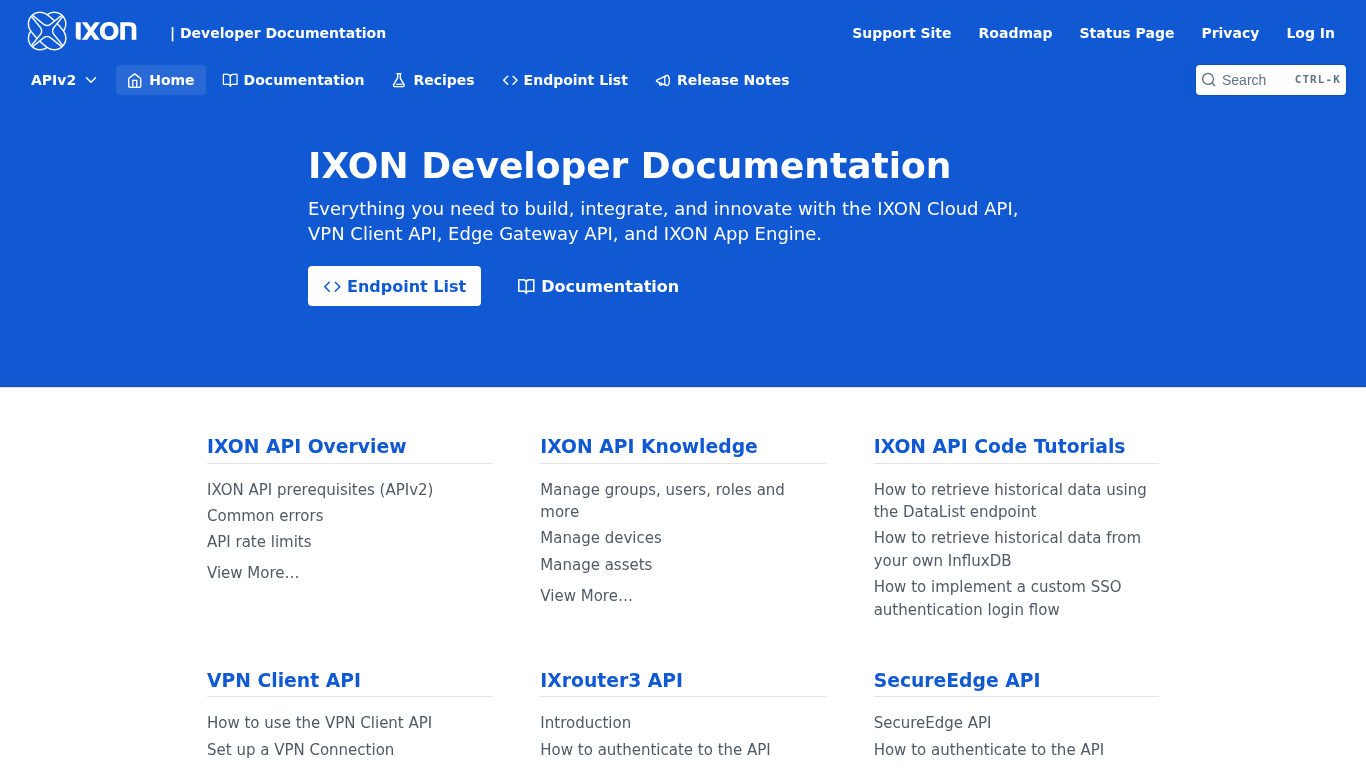
Task: Open historical data from your own InfluxDB tutorial
Action: [x=1007, y=549]
